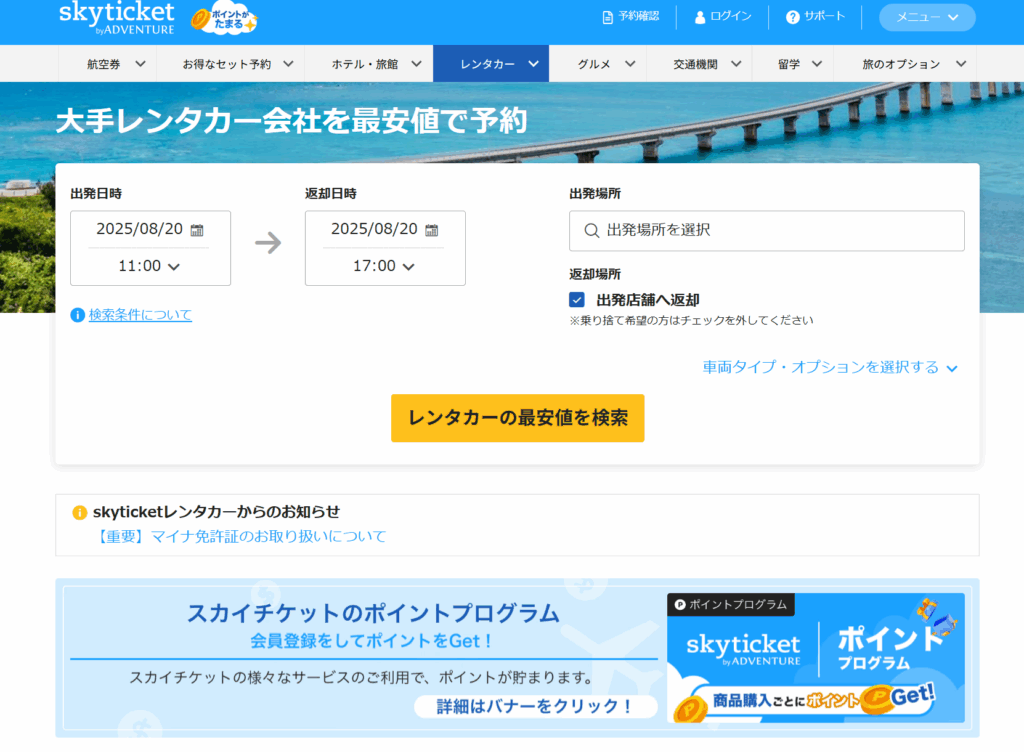
Task: Expand the お得なセット予約 menu chevron
Action: pos(288,64)
